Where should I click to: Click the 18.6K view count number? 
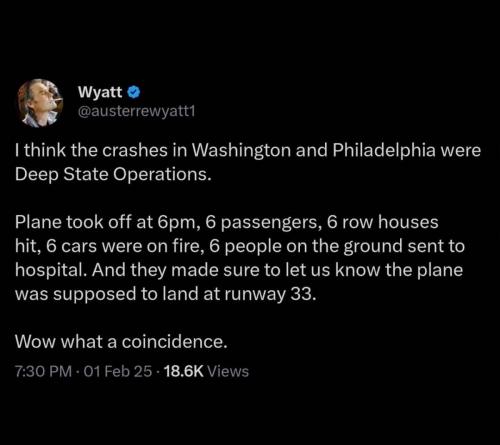(184, 371)
